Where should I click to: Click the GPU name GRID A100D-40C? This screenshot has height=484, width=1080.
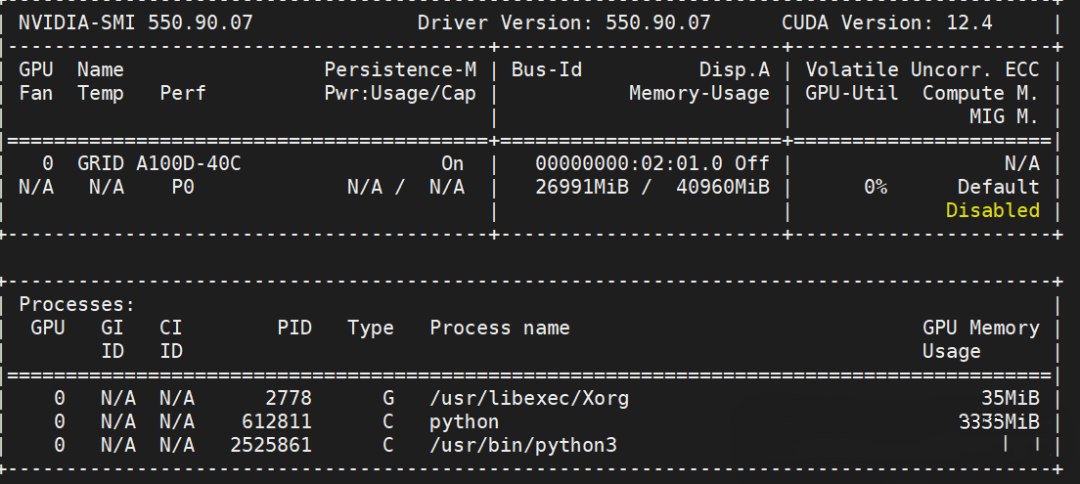coord(159,163)
